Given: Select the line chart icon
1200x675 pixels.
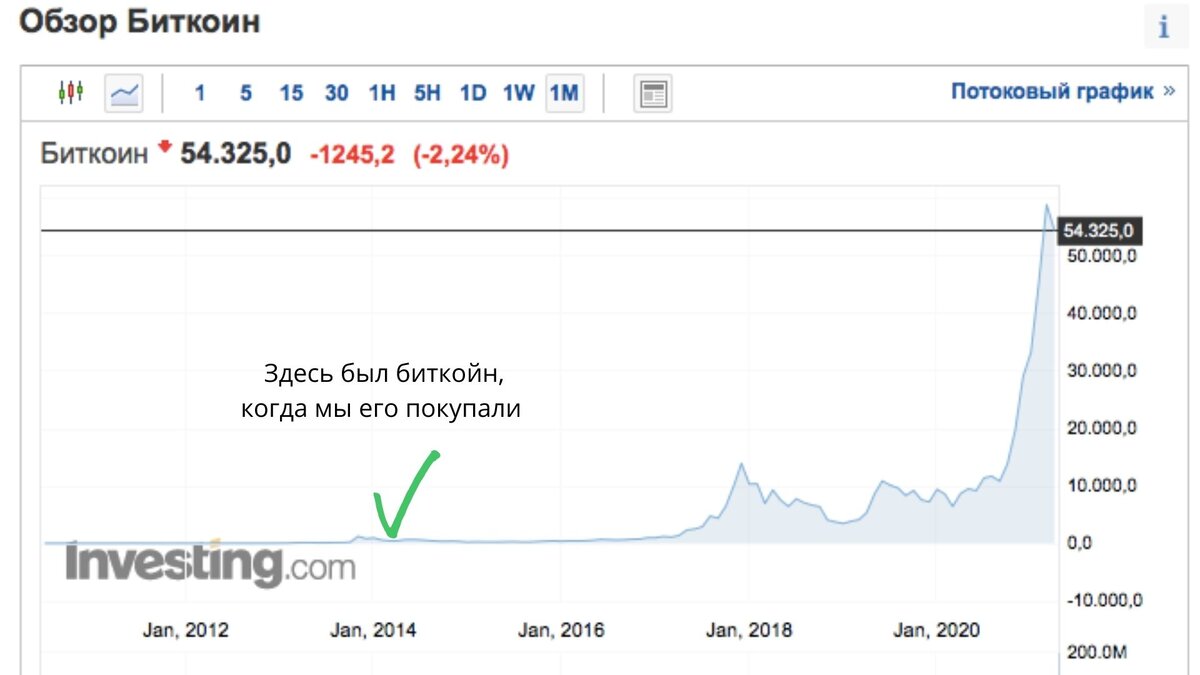Looking at the screenshot, I should tap(122, 92).
